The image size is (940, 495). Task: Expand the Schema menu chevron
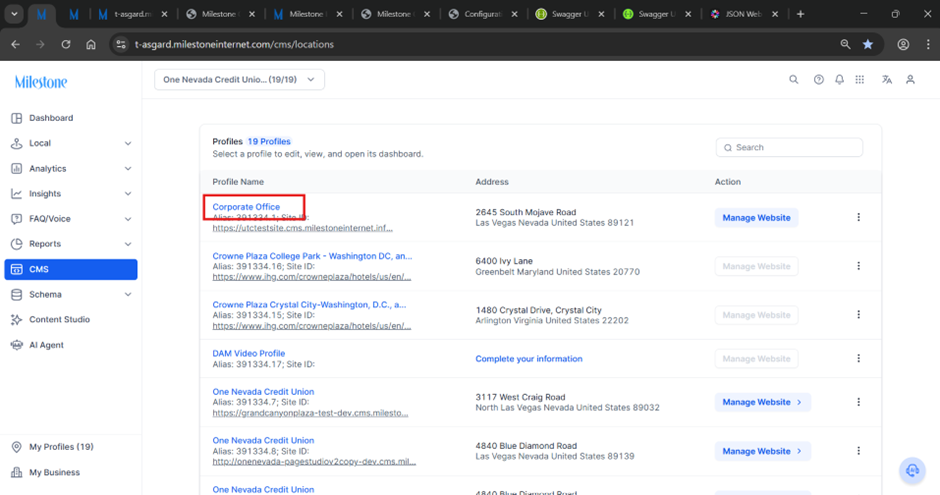[x=128, y=294]
